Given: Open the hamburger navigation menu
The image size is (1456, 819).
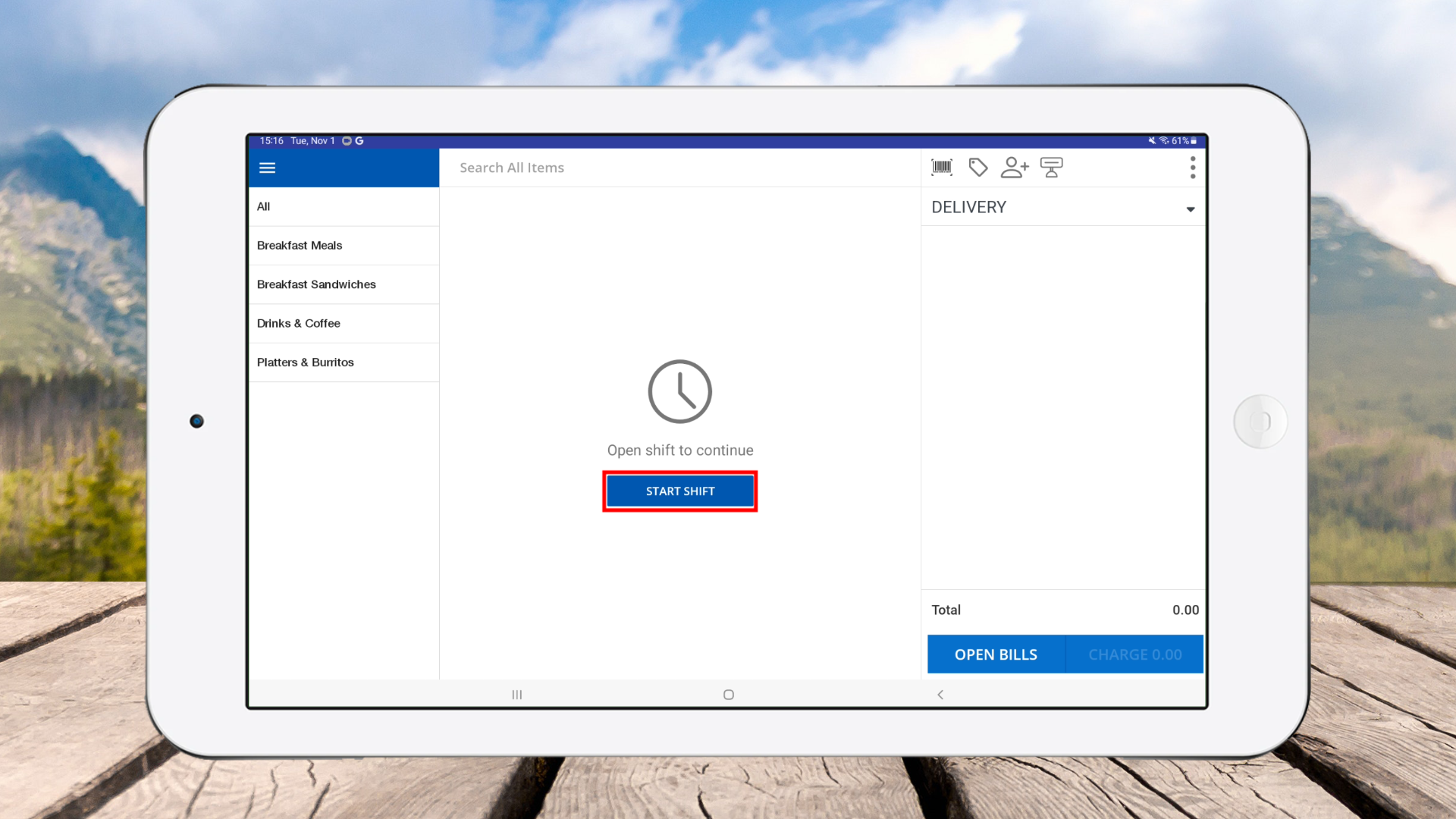Looking at the screenshot, I should click(267, 168).
